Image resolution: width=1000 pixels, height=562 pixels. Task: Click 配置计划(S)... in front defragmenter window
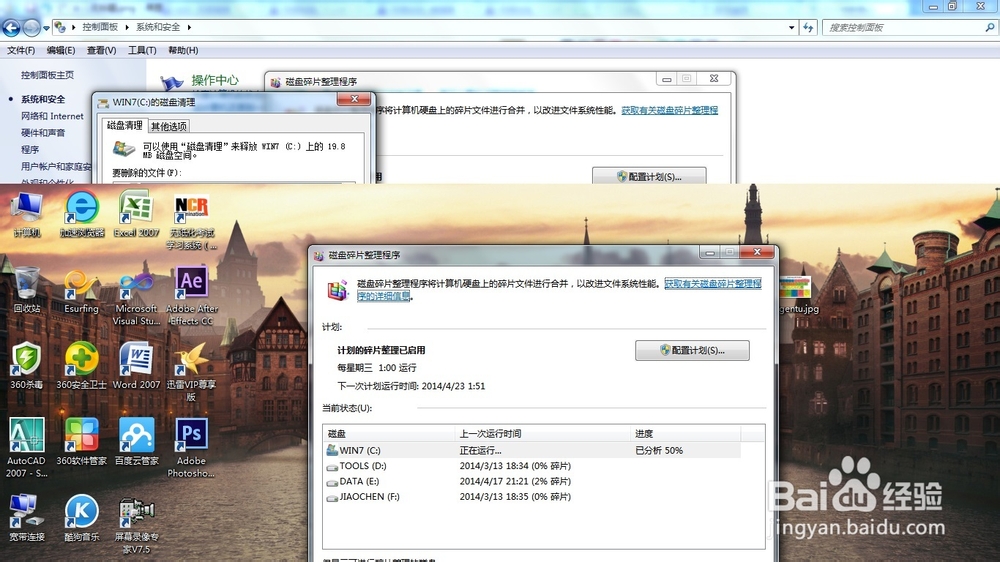(x=692, y=350)
